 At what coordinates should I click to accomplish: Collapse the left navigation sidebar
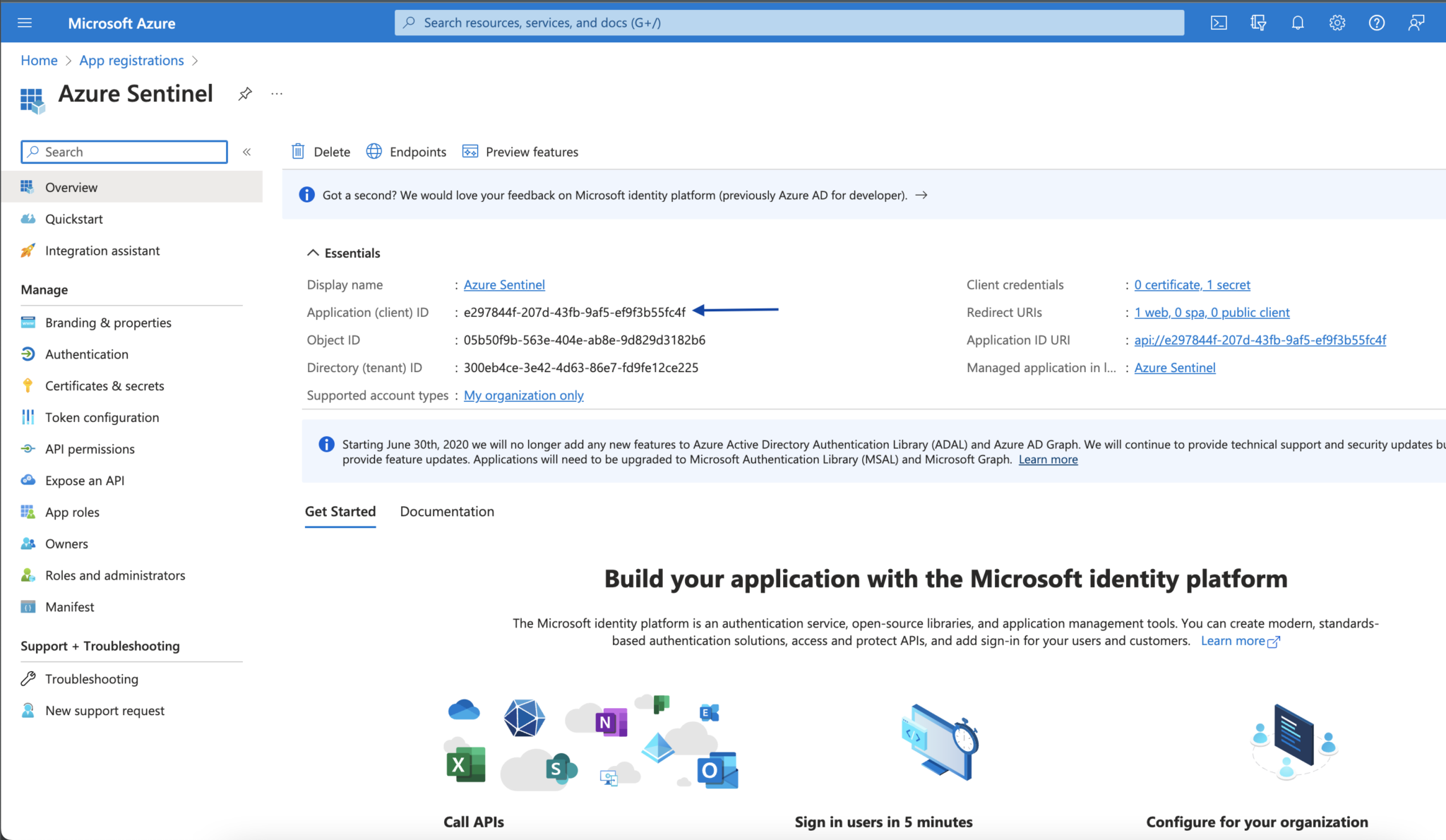[x=247, y=151]
